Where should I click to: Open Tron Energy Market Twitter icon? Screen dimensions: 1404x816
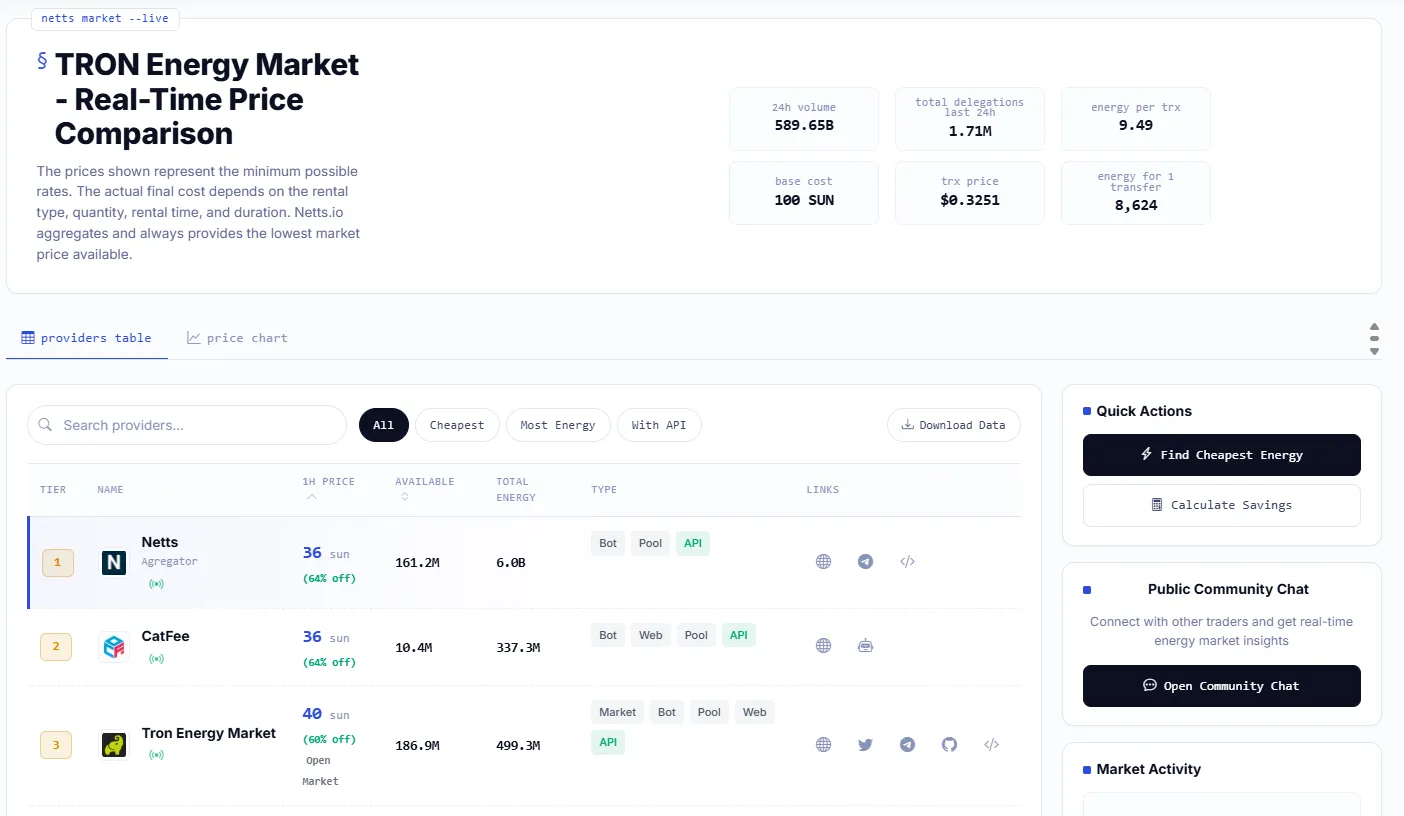click(x=865, y=744)
